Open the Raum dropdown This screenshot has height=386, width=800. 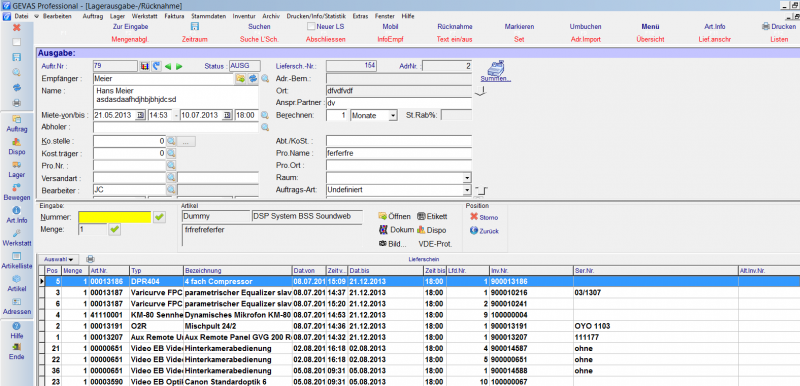(x=467, y=177)
